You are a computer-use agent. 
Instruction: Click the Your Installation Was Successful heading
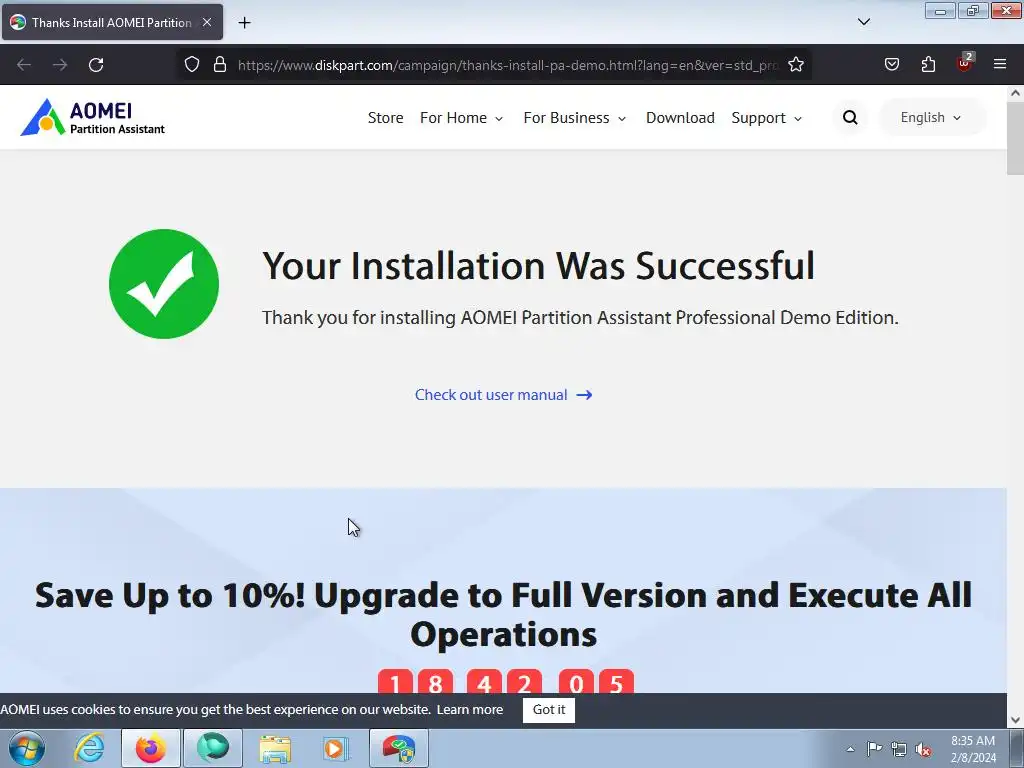coord(538,266)
